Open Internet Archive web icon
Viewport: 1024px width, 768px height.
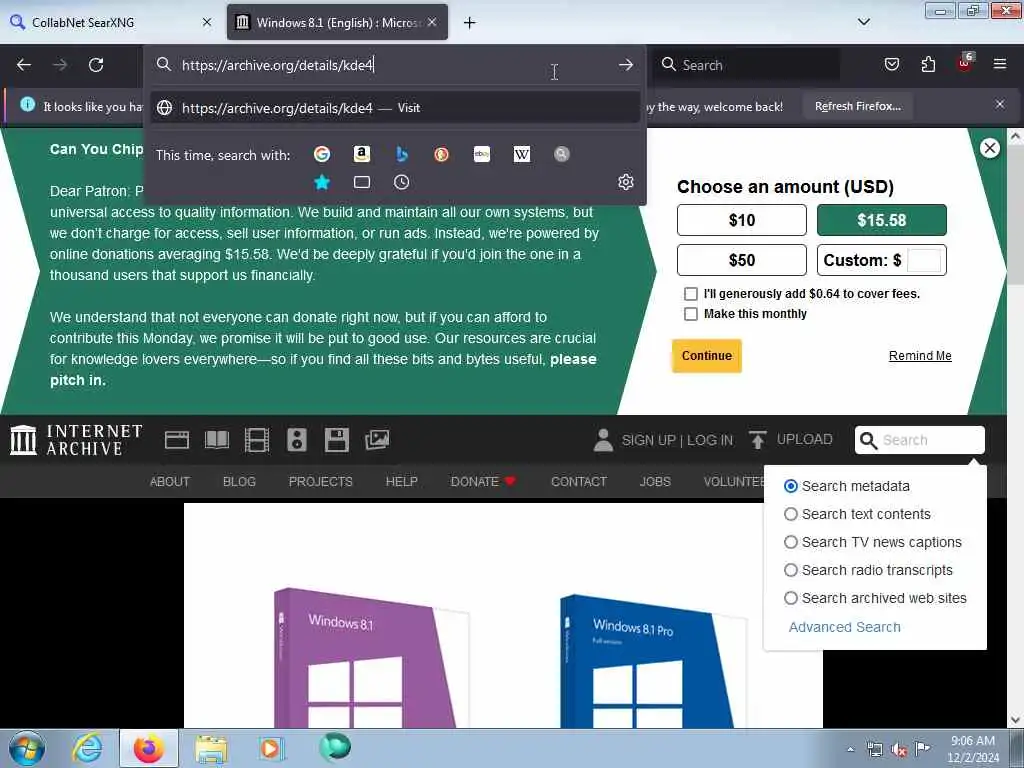[x=177, y=440]
